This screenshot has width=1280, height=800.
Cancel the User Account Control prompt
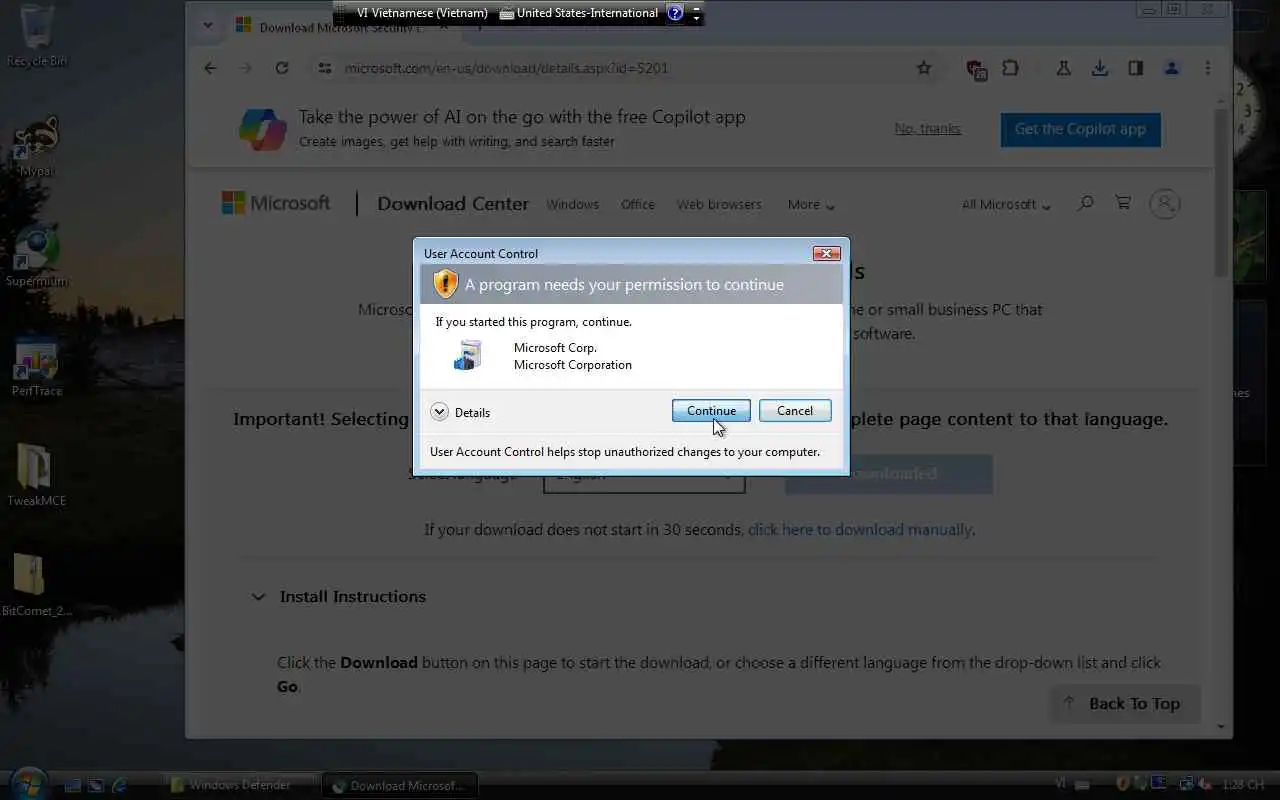(795, 411)
